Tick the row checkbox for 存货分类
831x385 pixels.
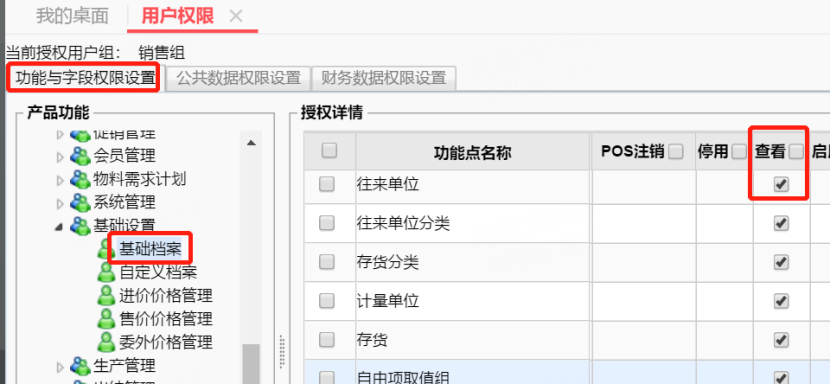(327, 261)
